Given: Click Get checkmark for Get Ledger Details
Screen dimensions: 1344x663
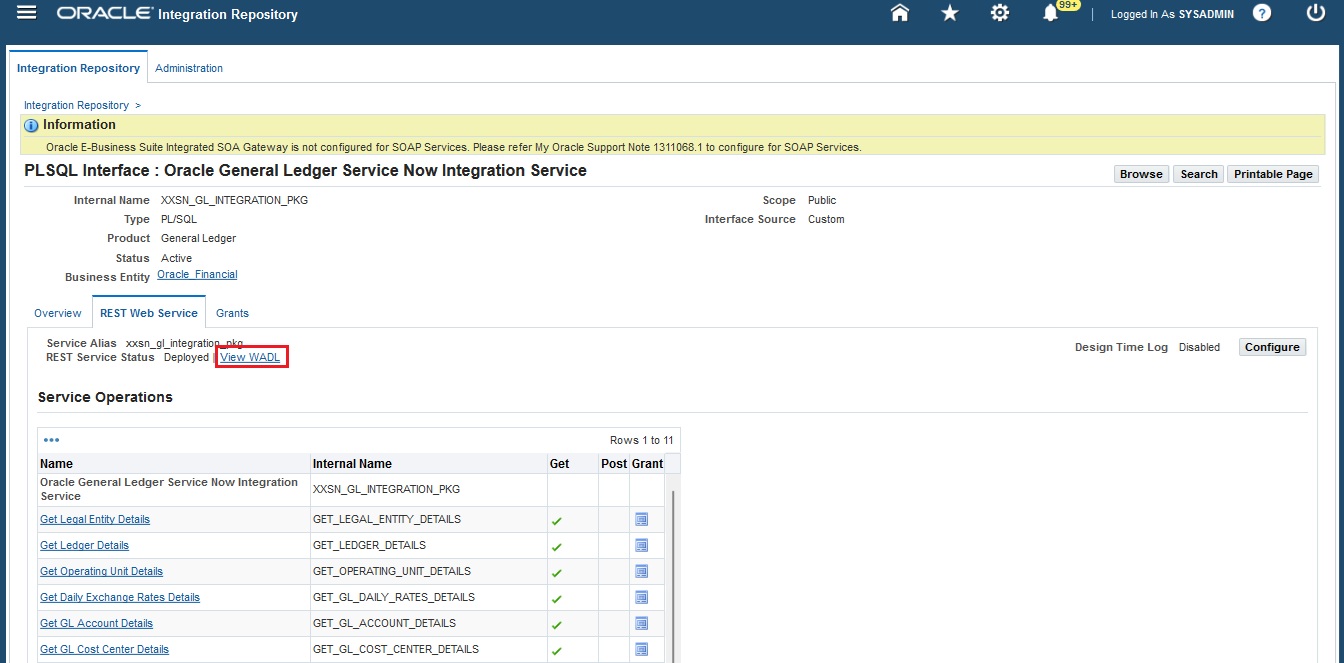Looking at the screenshot, I should pyautogui.click(x=557, y=547).
